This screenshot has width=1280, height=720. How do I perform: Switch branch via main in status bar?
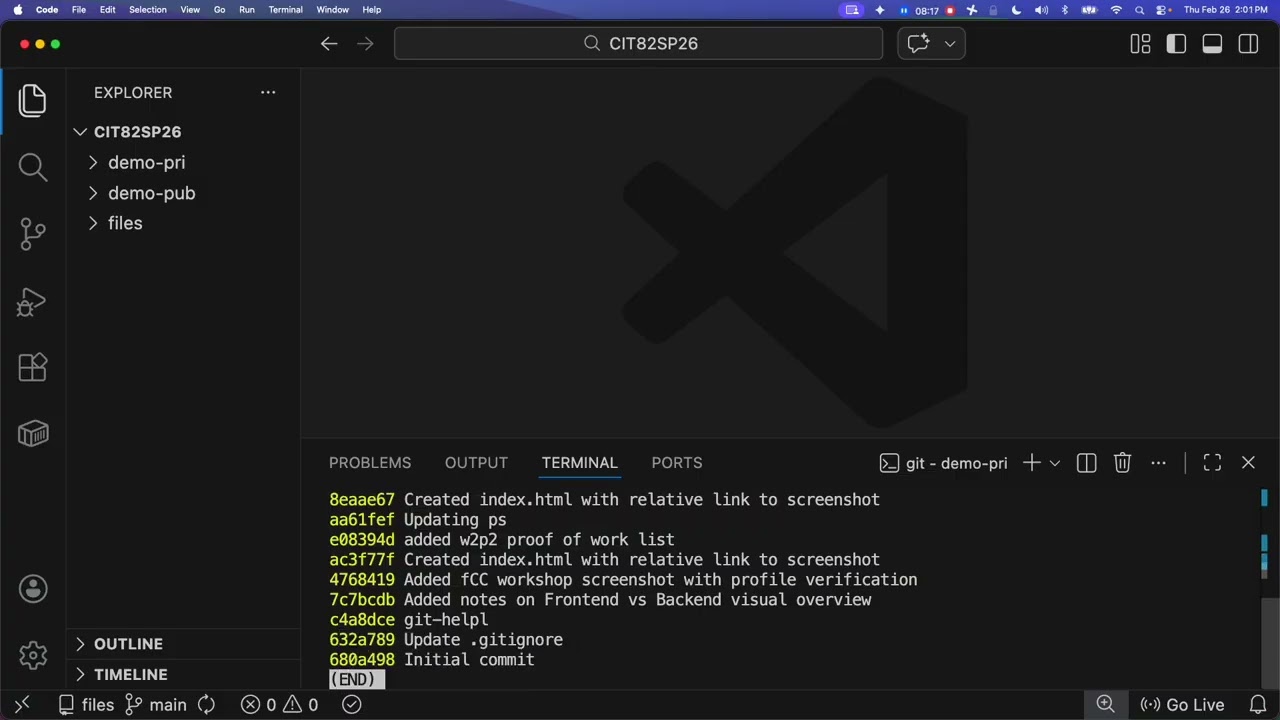(156, 705)
